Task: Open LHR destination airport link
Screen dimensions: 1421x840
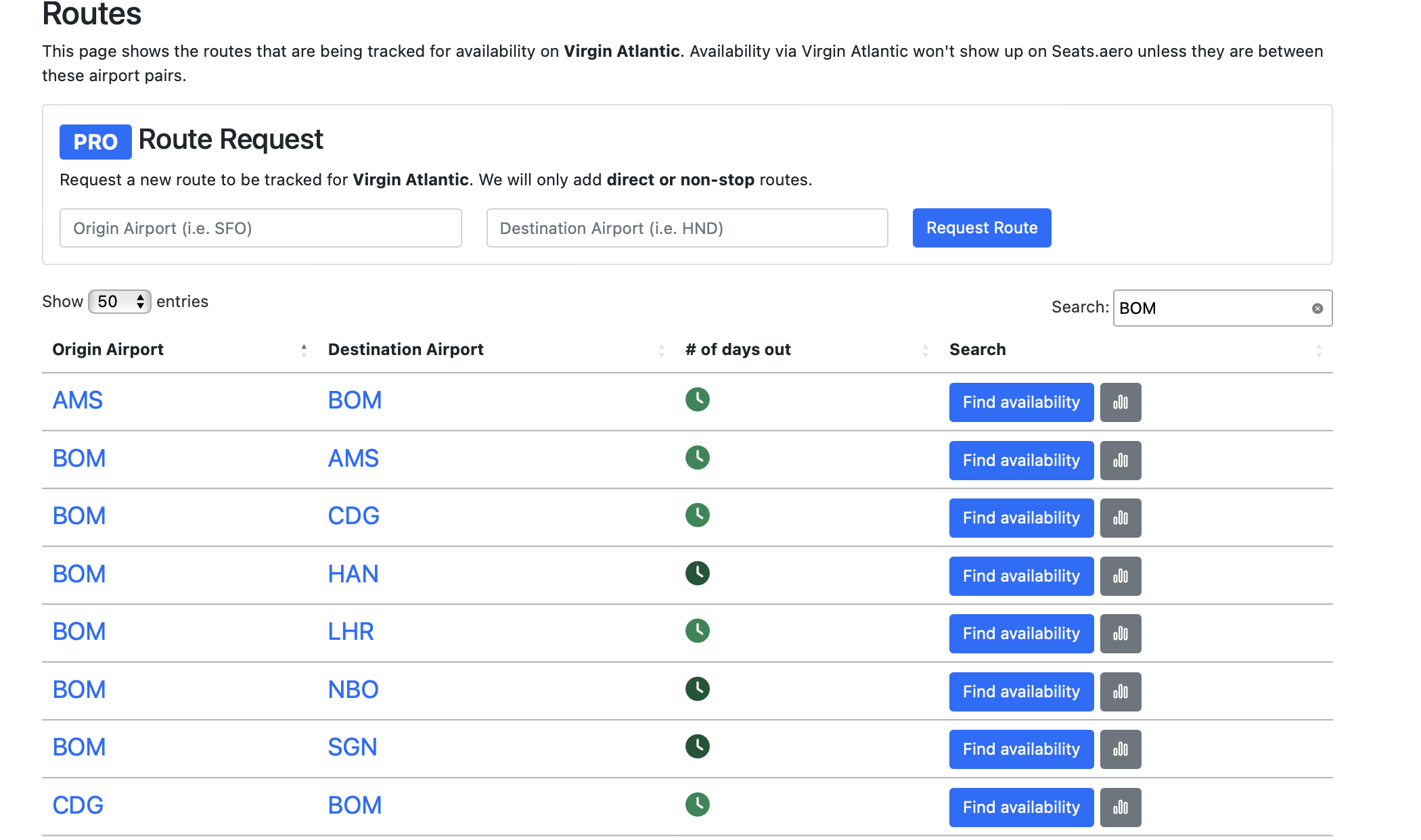Action: 351,632
